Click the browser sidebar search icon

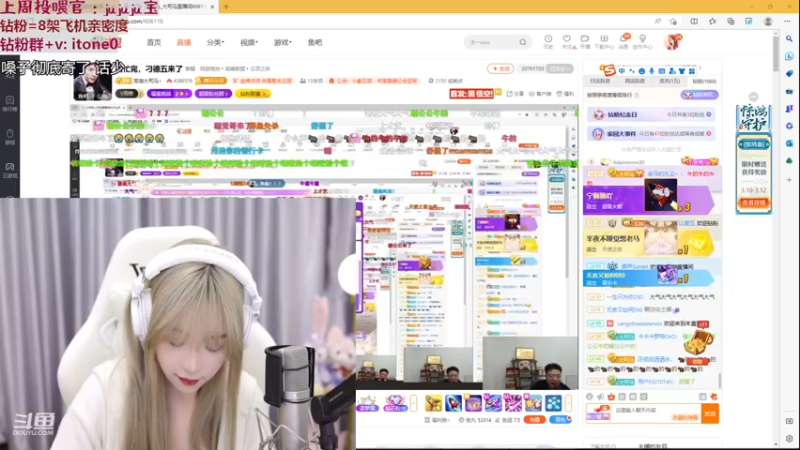tap(789, 39)
